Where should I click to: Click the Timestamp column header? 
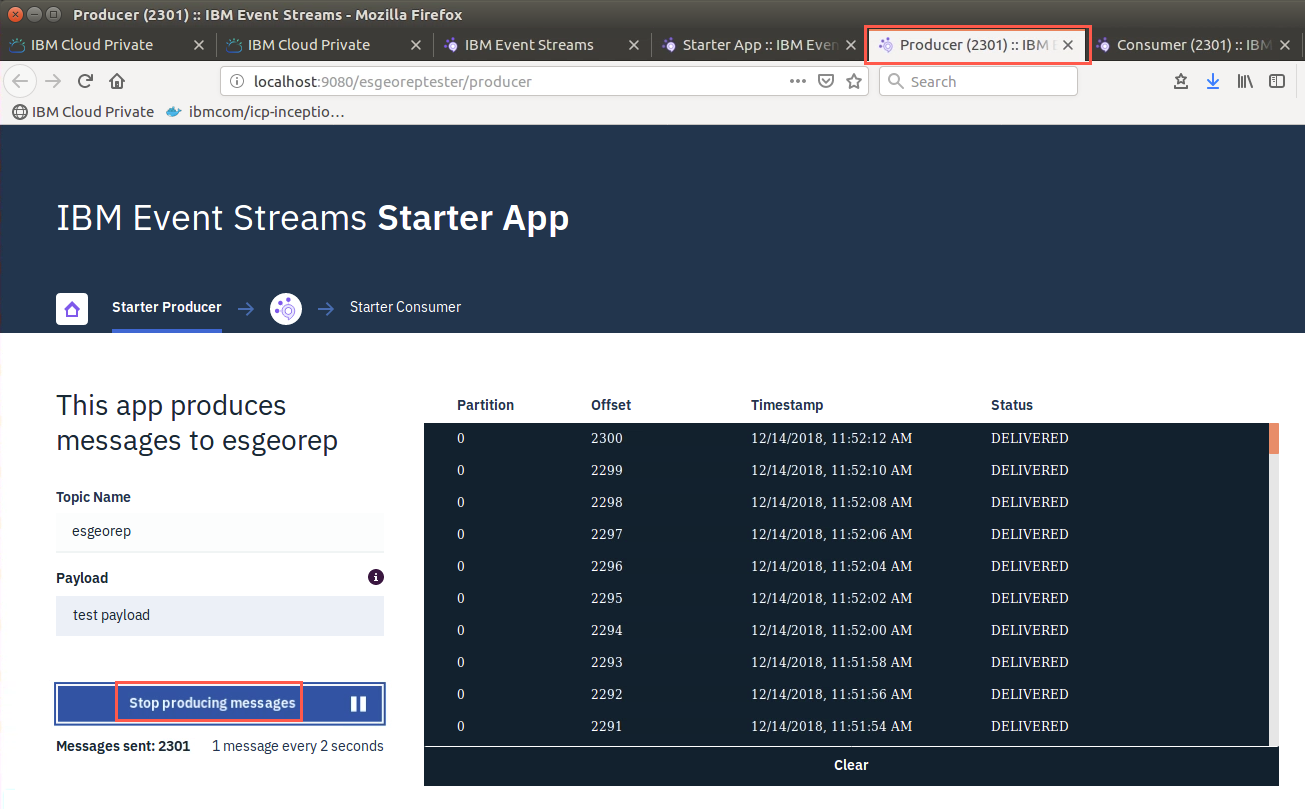(787, 405)
